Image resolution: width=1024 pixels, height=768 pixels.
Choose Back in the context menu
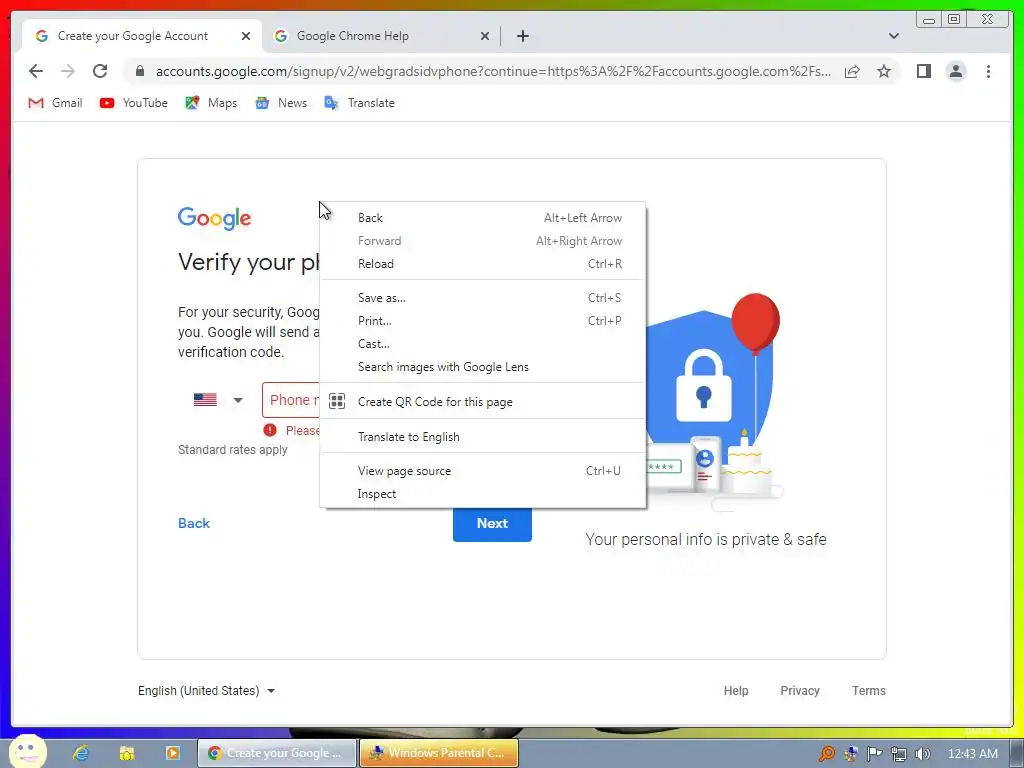click(483, 217)
